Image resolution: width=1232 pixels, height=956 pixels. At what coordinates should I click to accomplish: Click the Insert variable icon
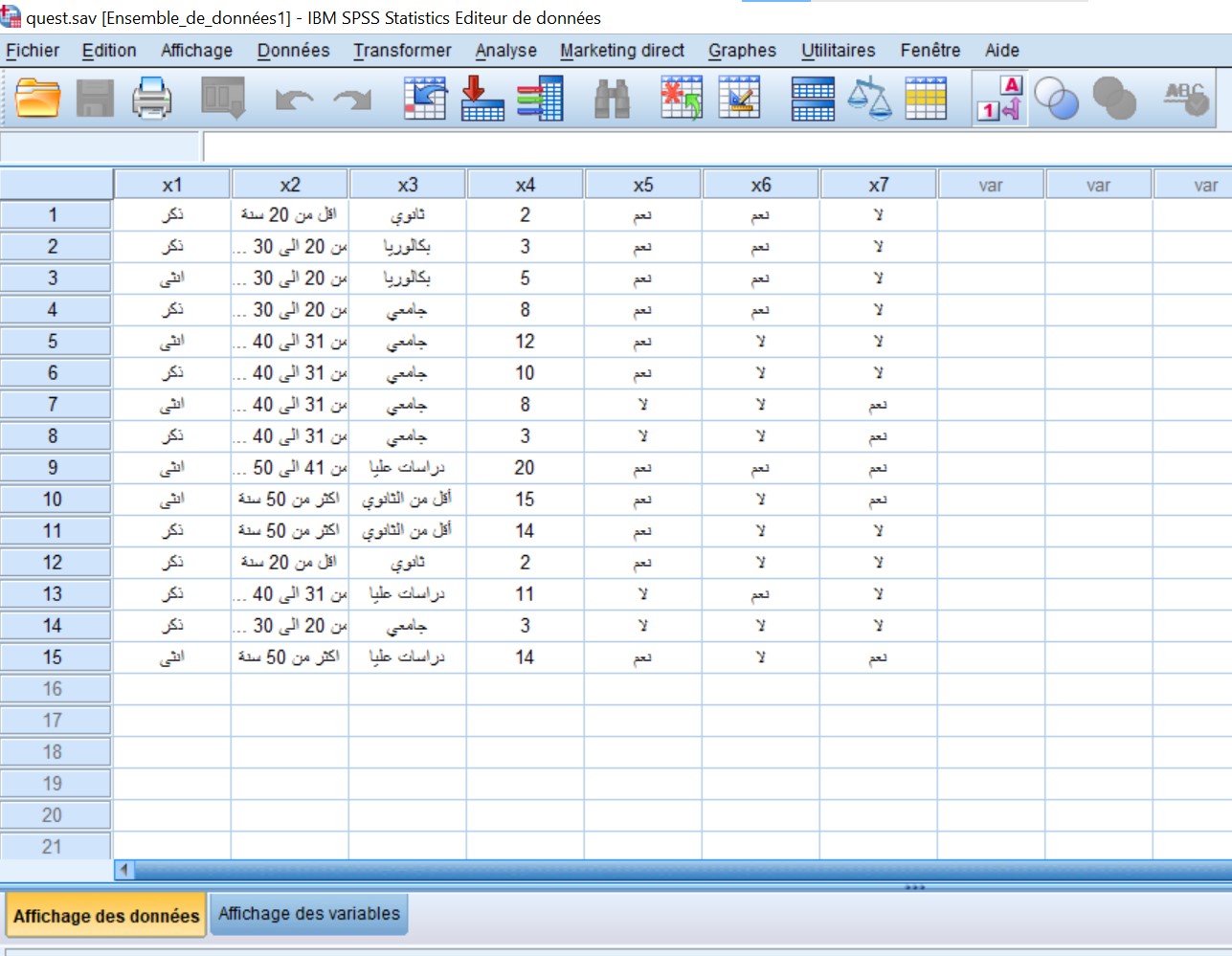740,98
